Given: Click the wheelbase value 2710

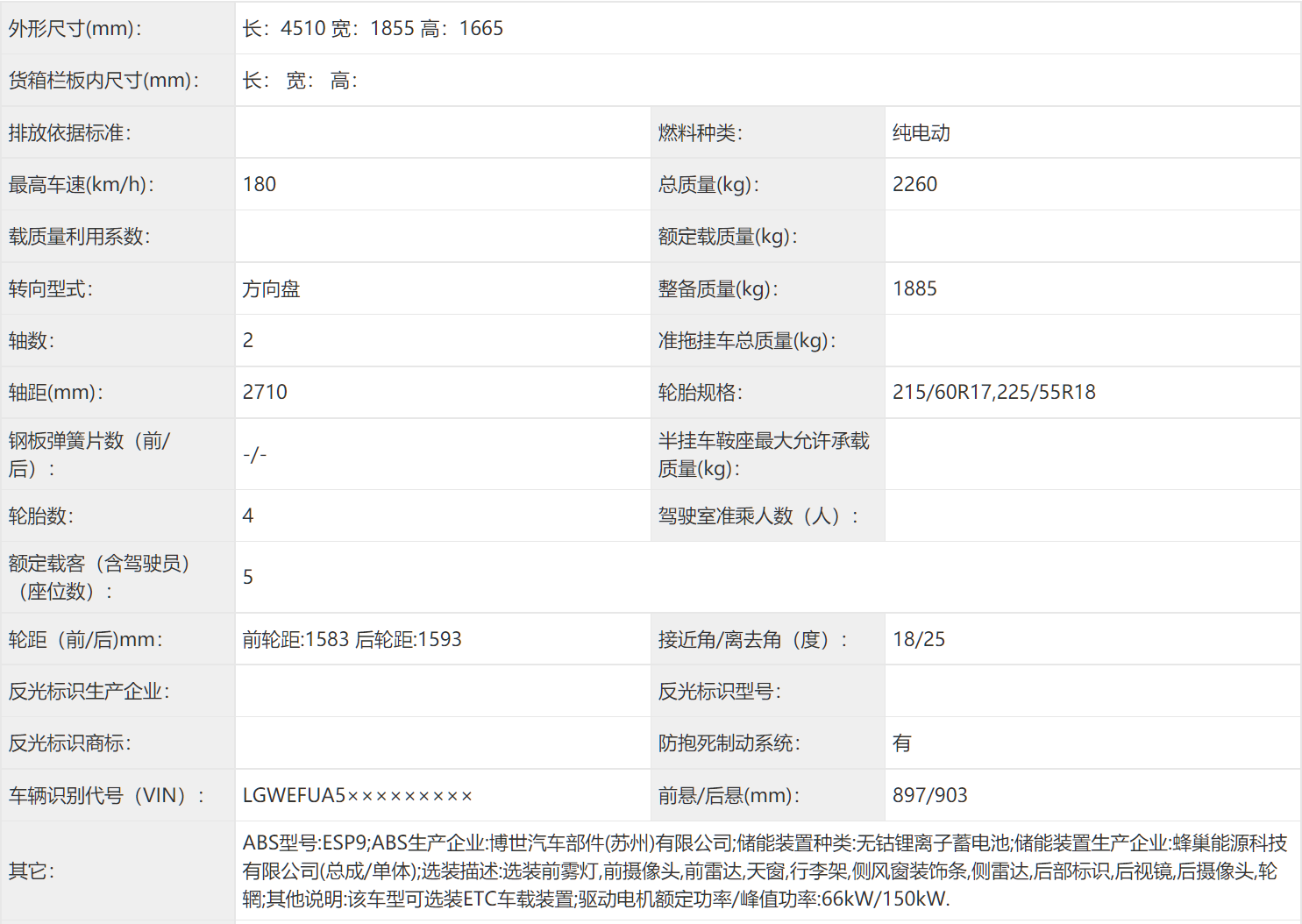Looking at the screenshot, I should click(x=265, y=393).
